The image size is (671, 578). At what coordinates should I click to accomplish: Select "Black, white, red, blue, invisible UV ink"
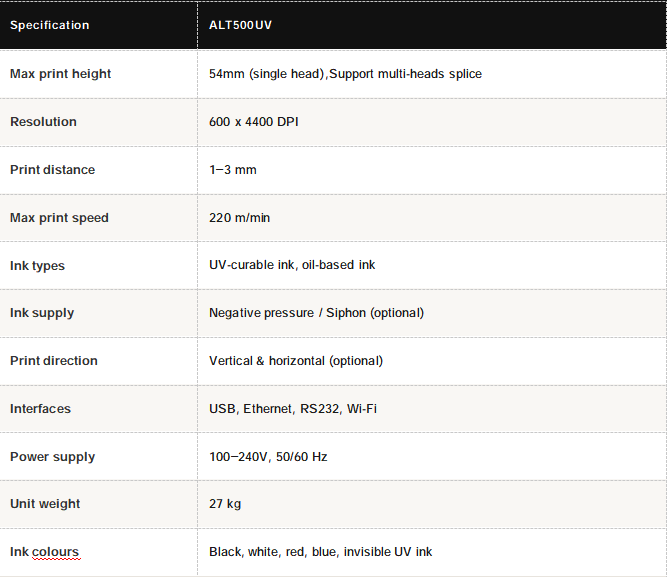pyautogui.click(x=320, y=552)
